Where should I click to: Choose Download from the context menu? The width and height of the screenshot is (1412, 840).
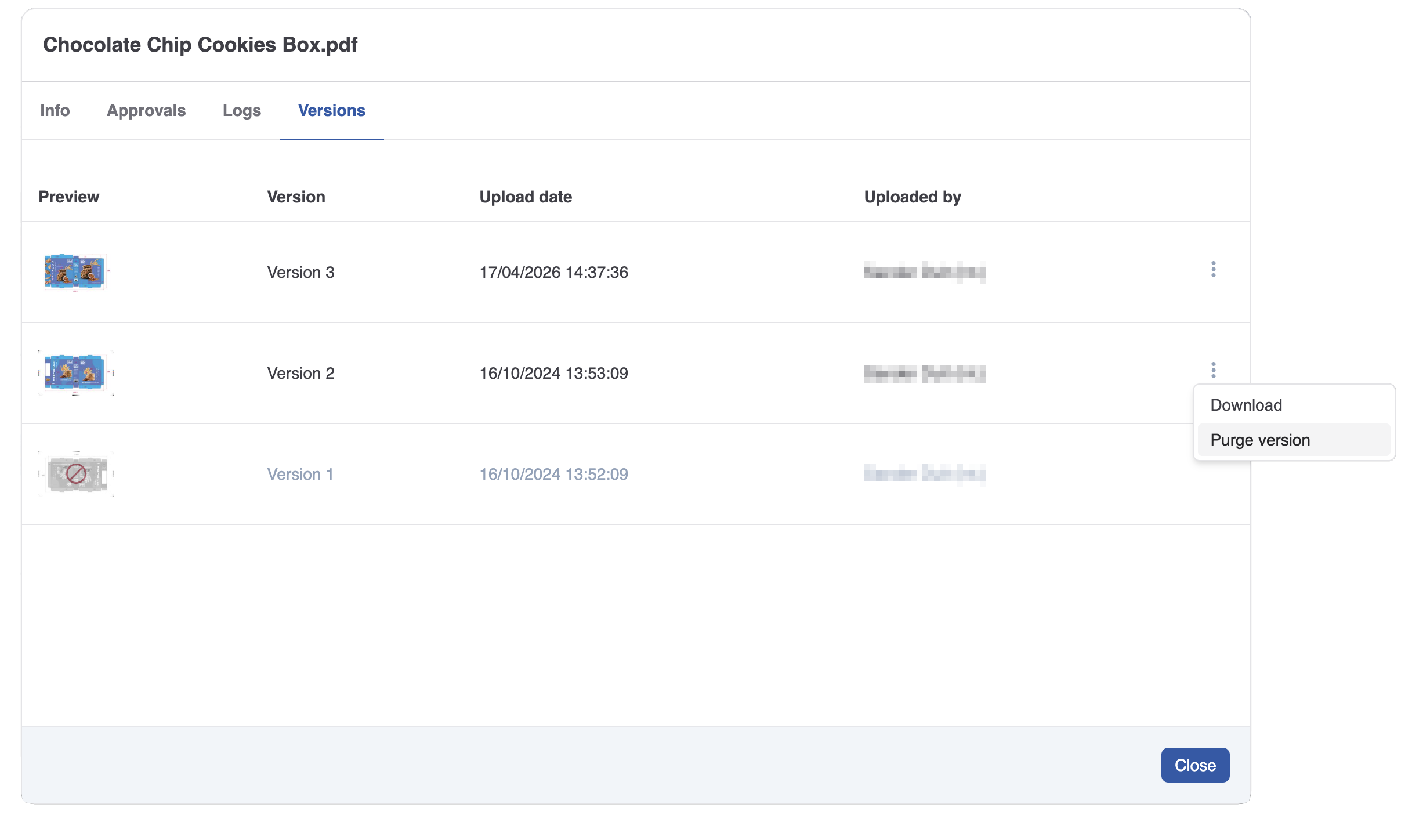pos(1246,404)
